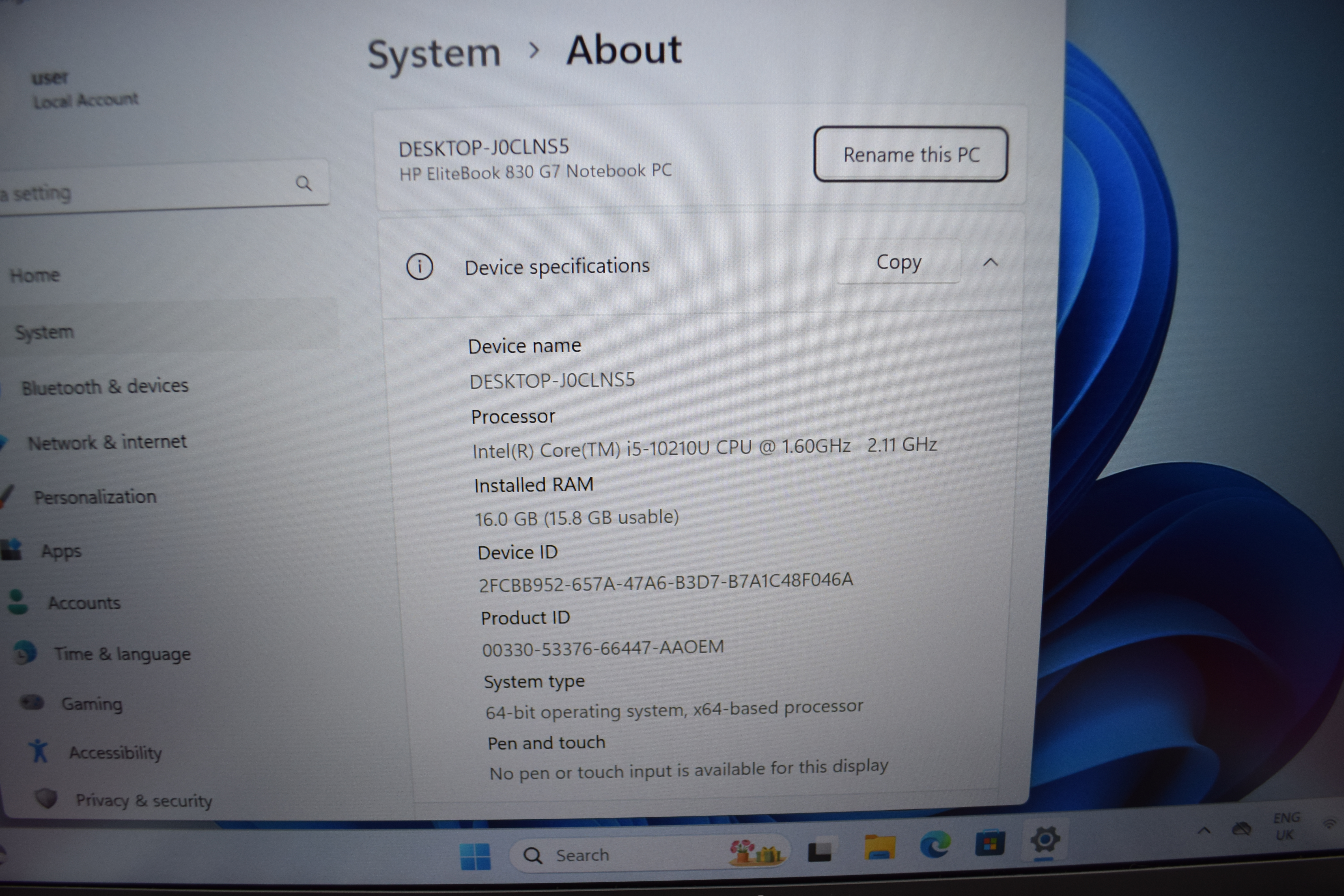Click the processor text Intel(R) Core(TM) i5-10210U
Screen dimensions: 1344x896
coord(591,449)
